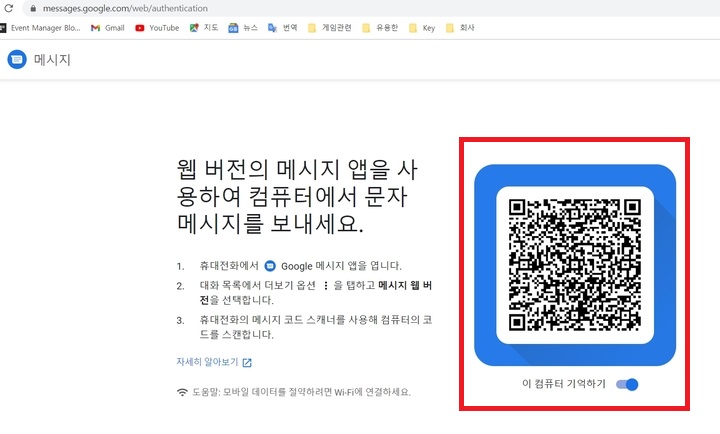Open the 지도 maps bookmark
The width and height of the screenshot is (720, 434).
click(204, 28)
